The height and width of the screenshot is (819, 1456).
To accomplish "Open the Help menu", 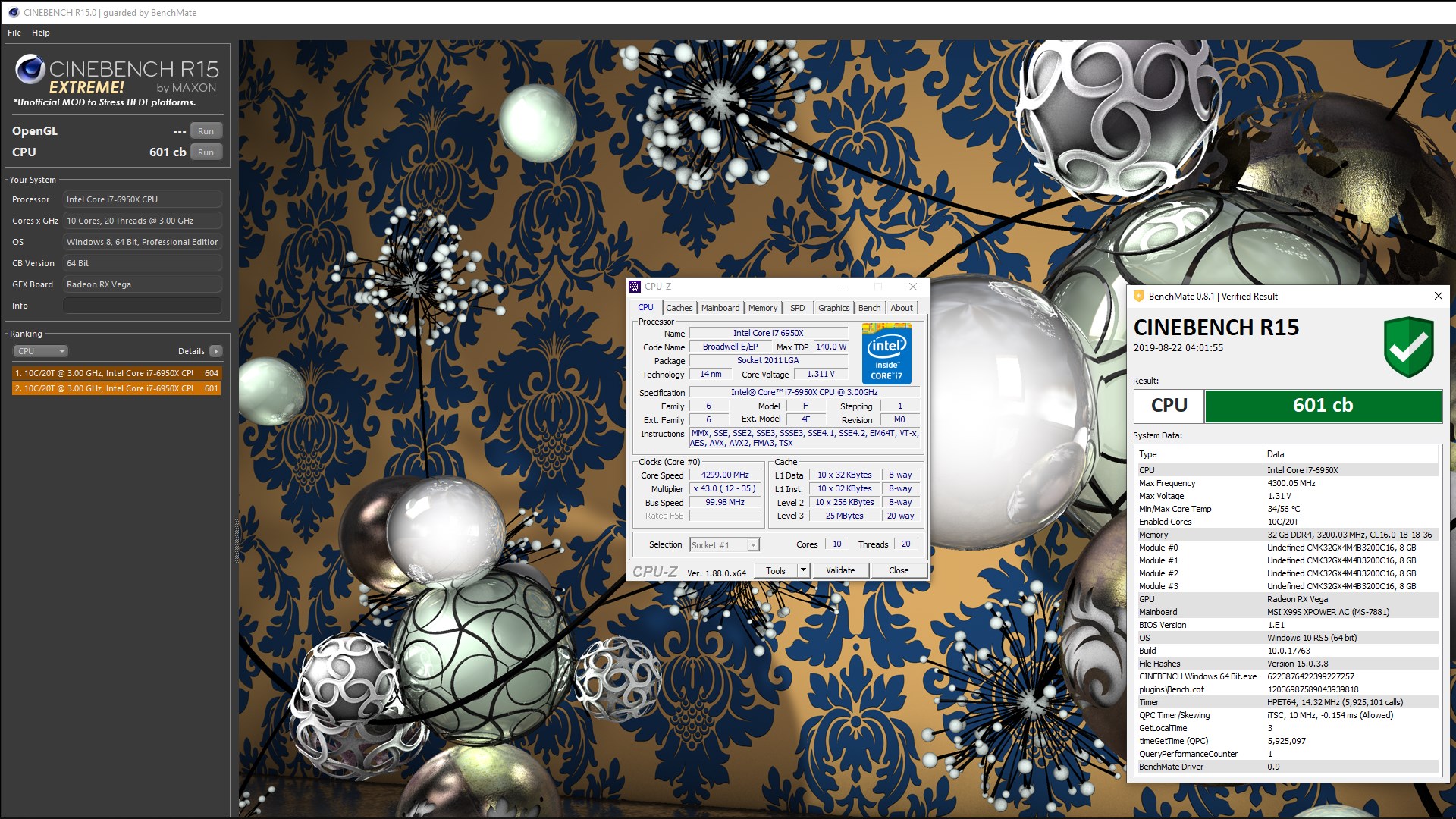I will pos(41,33).
